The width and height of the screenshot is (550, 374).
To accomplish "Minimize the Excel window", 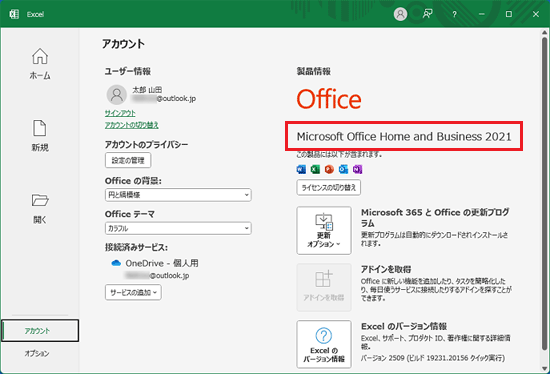I will click(482, 14).
